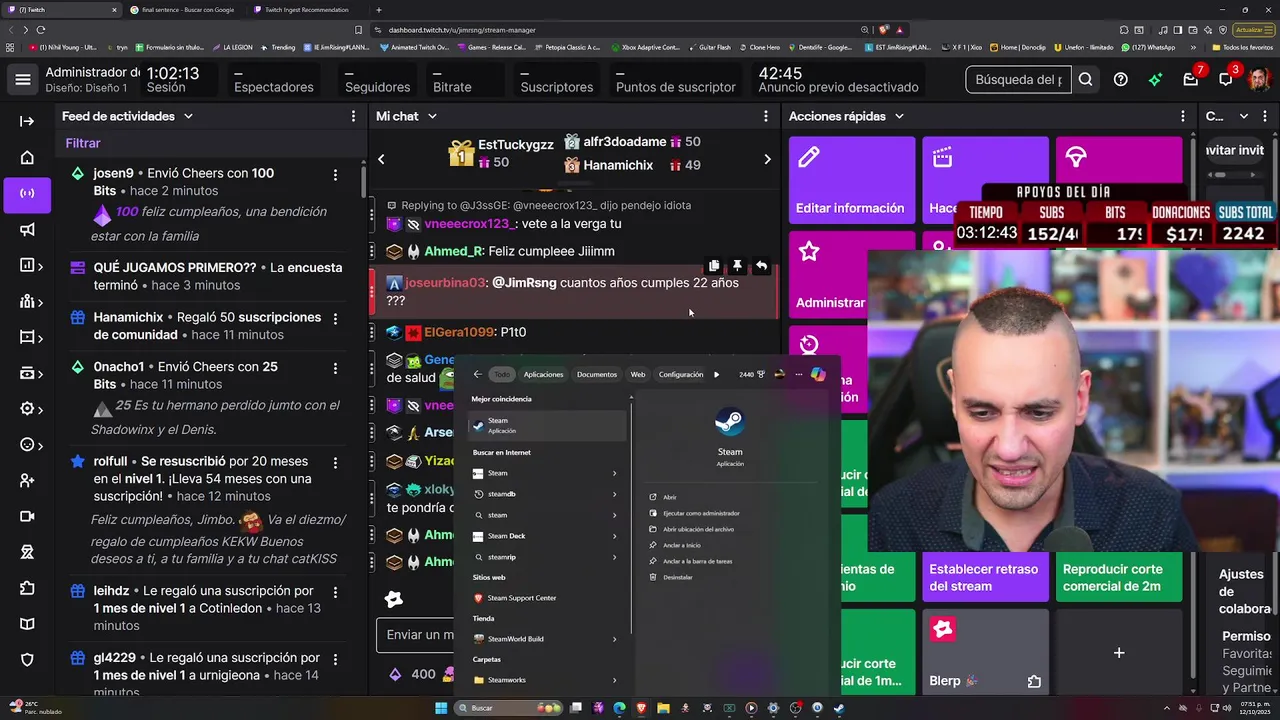
Task: Open the help question-mark icon
Action: pyautogui.click(x=1121, y=80)
